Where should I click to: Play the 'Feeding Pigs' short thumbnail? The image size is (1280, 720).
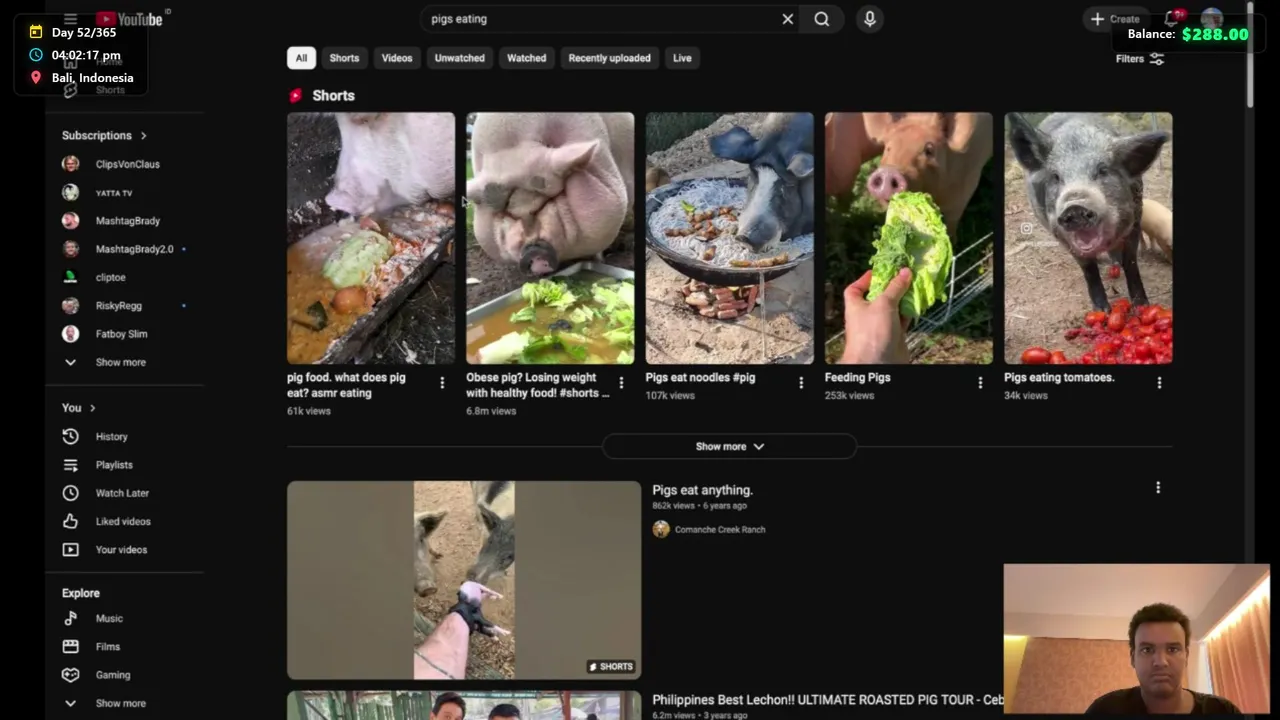909,238
